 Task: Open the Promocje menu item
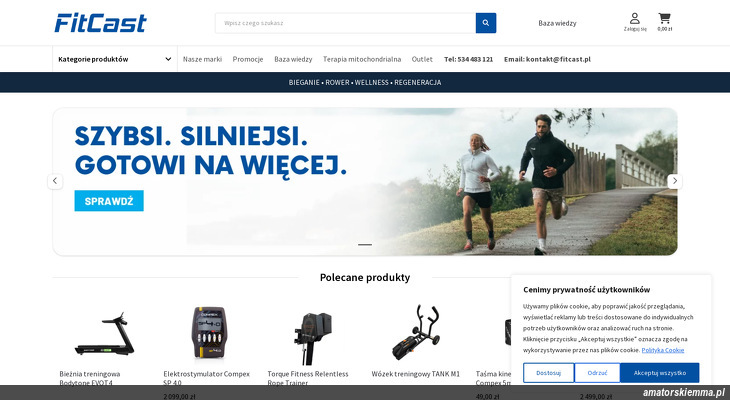click(x=248, y=59)
